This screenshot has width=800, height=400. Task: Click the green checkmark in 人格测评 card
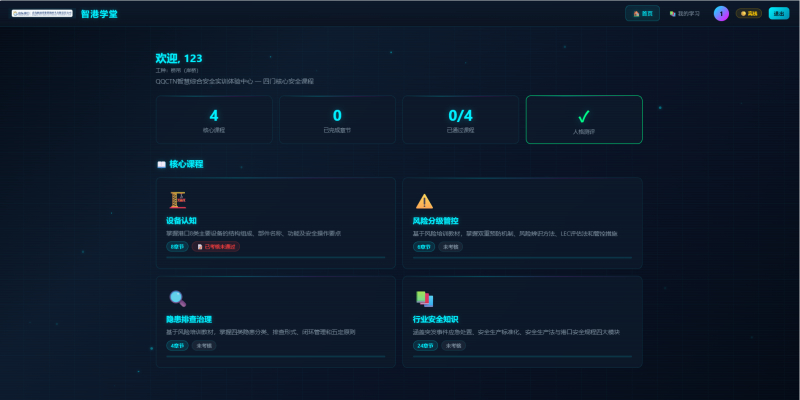584,117
